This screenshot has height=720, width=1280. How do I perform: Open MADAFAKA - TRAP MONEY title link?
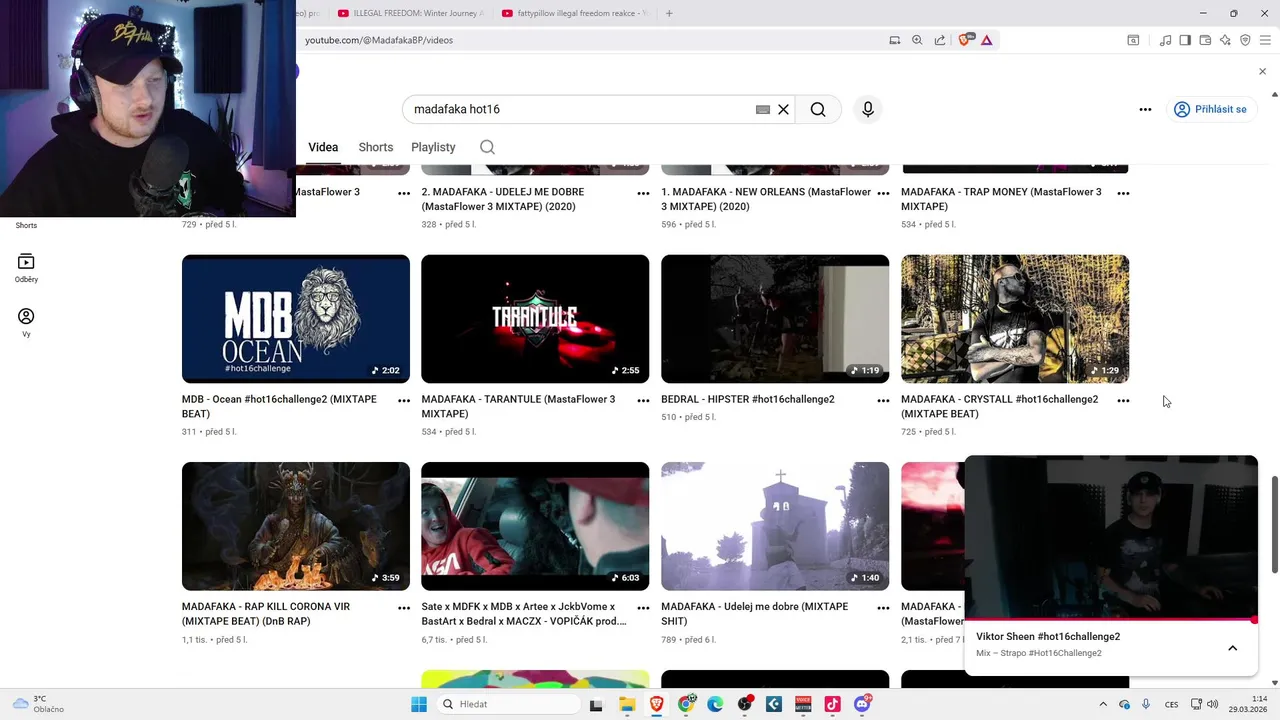(1001, 199)
